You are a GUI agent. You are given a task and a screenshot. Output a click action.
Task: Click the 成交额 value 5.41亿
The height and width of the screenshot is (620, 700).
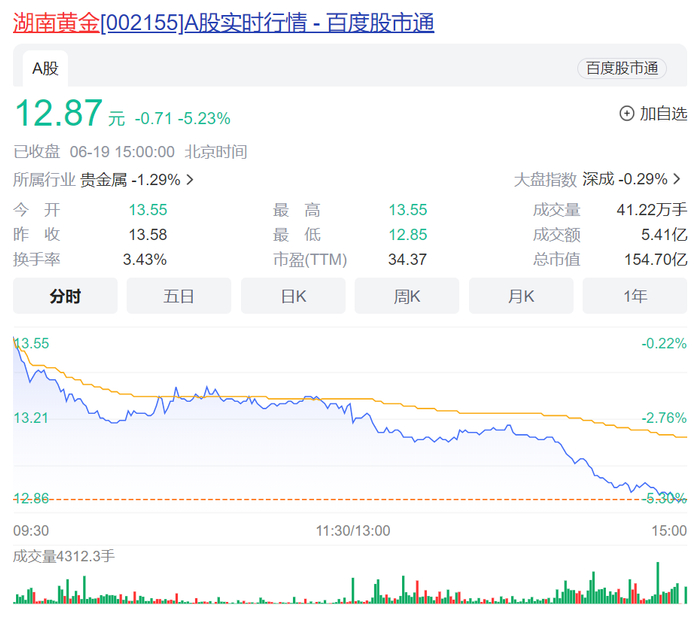(664, 235)
